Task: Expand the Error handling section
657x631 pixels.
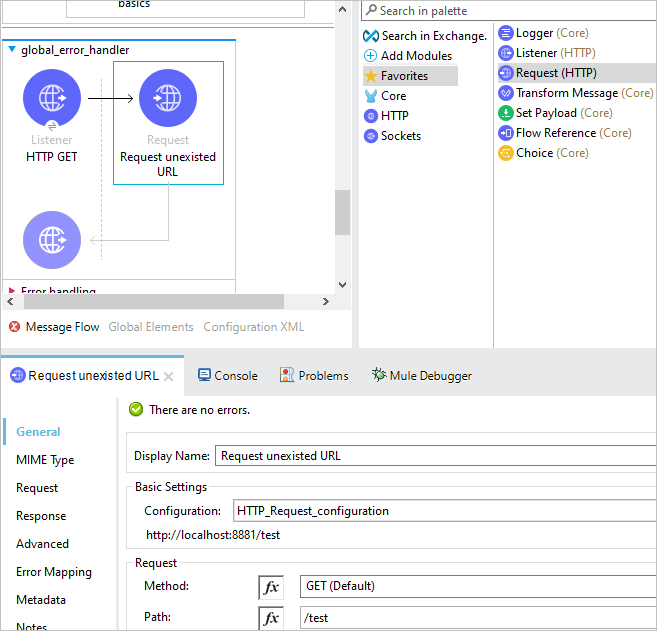Action: click(12, 290)
